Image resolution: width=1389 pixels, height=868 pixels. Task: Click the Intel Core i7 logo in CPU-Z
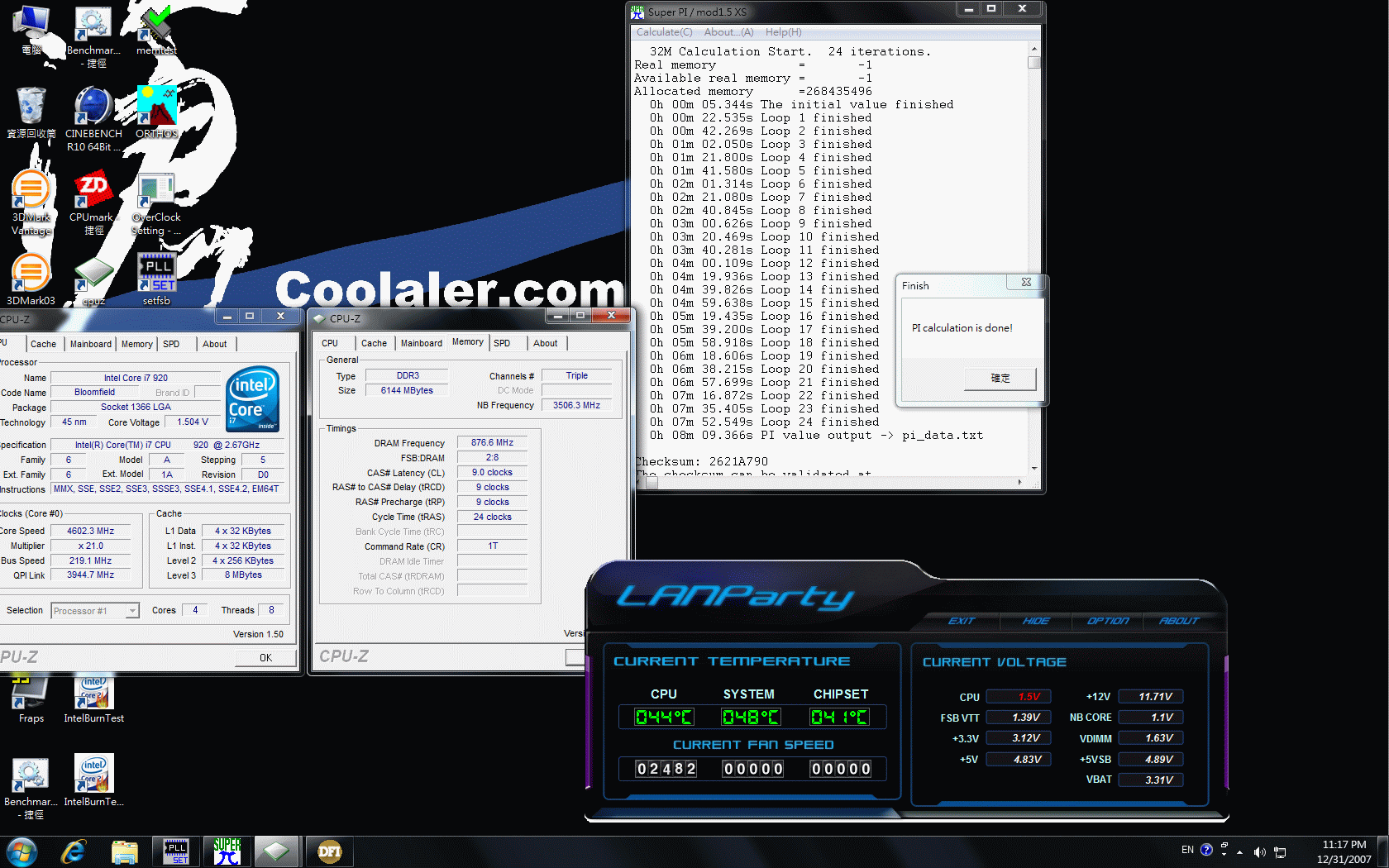[x=252, y=398]
